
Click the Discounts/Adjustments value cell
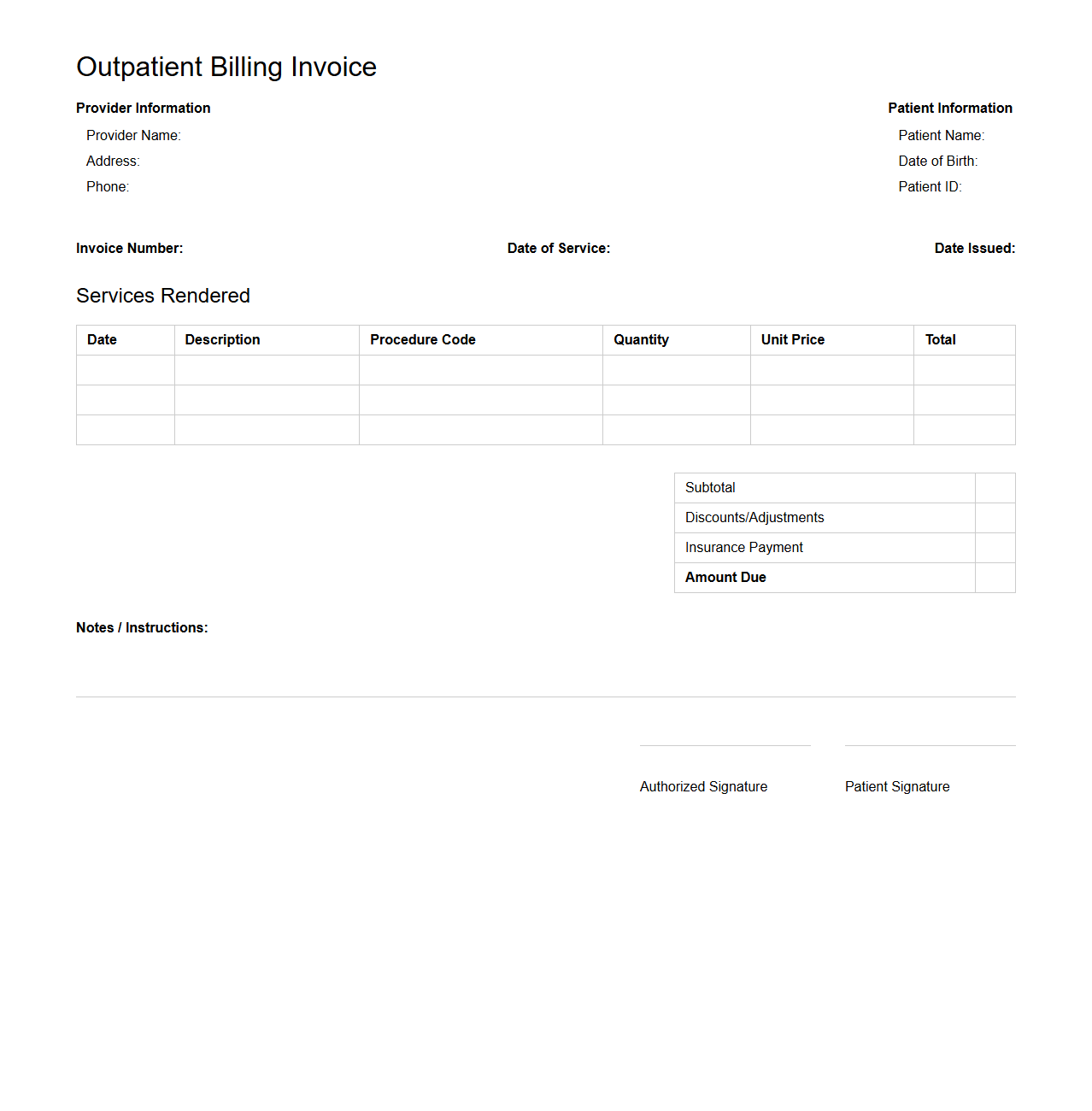pyautogui.click(x=995, y=518)
